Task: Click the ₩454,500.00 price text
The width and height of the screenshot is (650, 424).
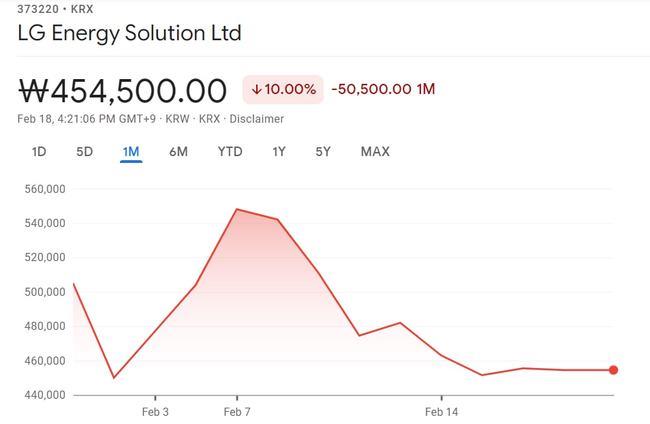Action: 123,91
